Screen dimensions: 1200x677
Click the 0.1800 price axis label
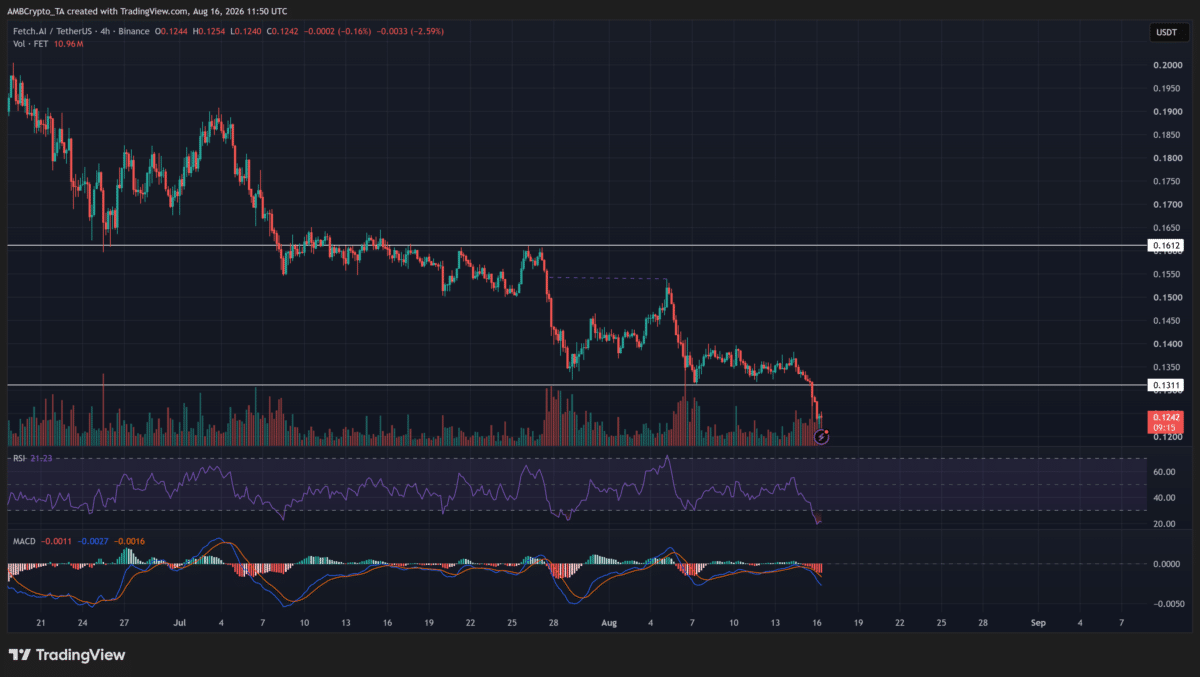1167,158
